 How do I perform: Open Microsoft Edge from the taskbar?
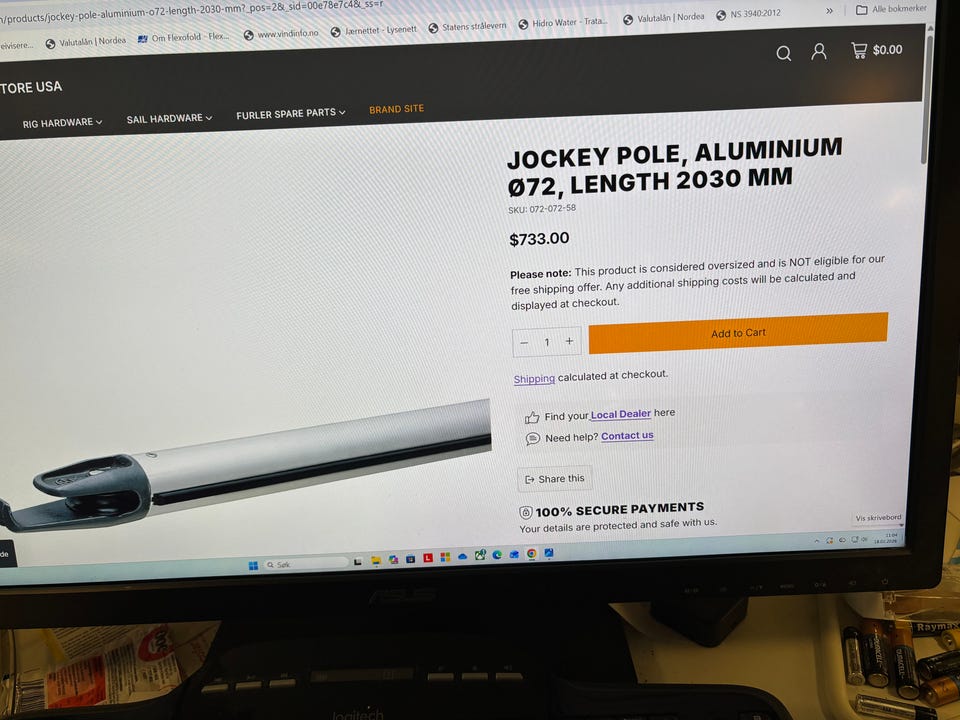(x=497, y=555)
